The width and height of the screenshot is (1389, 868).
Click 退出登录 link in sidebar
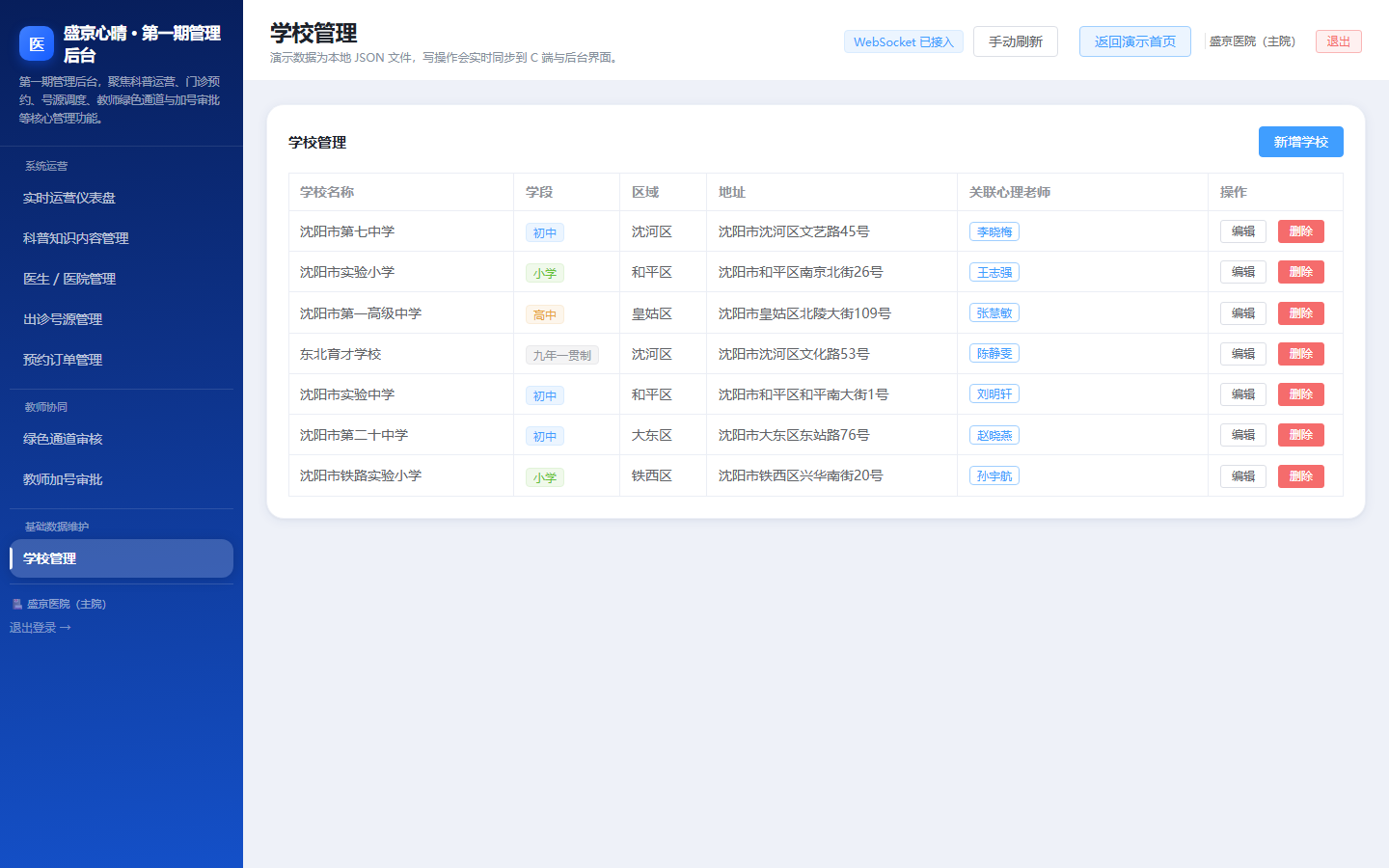pyautogui.click(x=41, y=628)
